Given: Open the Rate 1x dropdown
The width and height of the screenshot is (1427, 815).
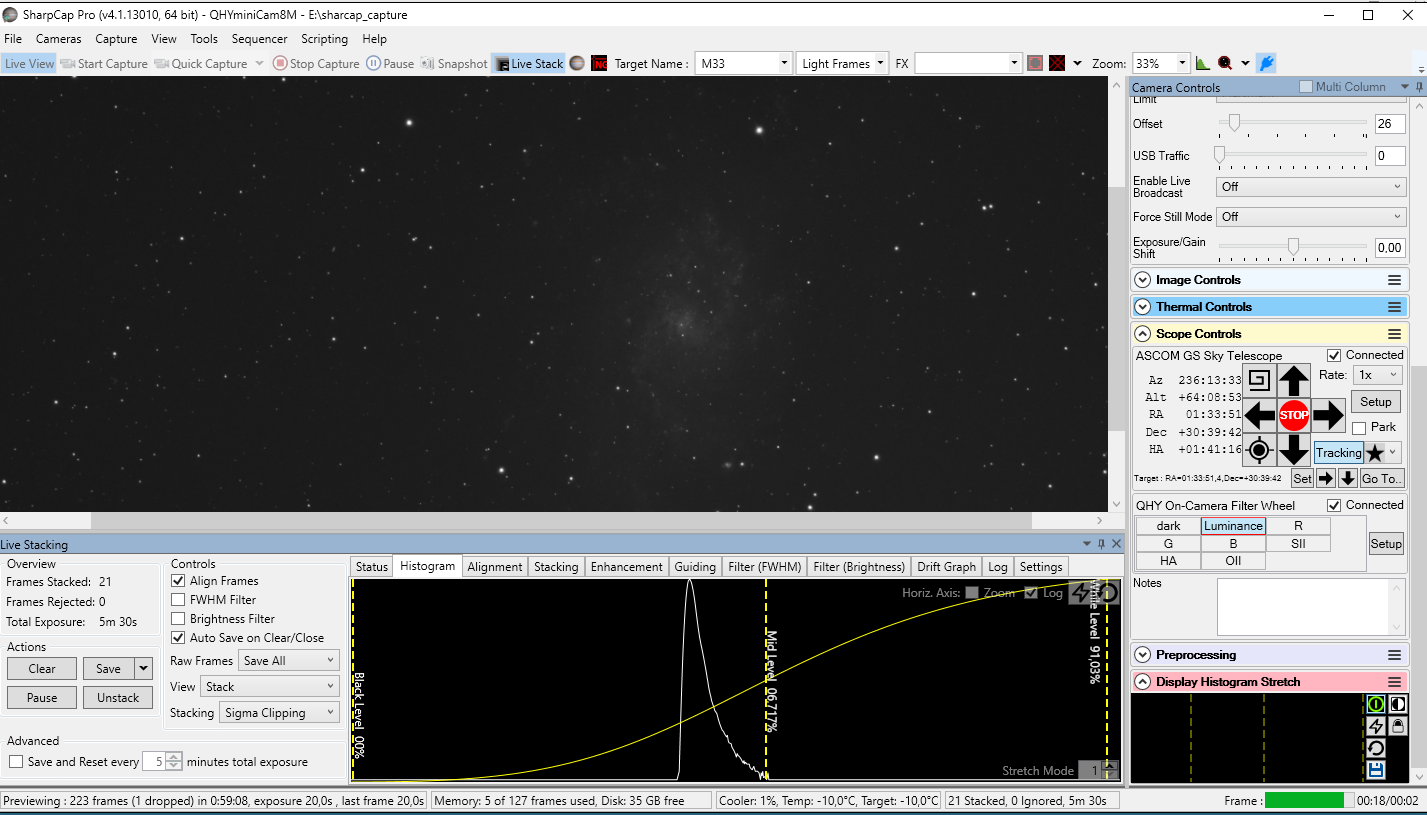Looking at the screenshot, I should click(x=1377, y=375).
